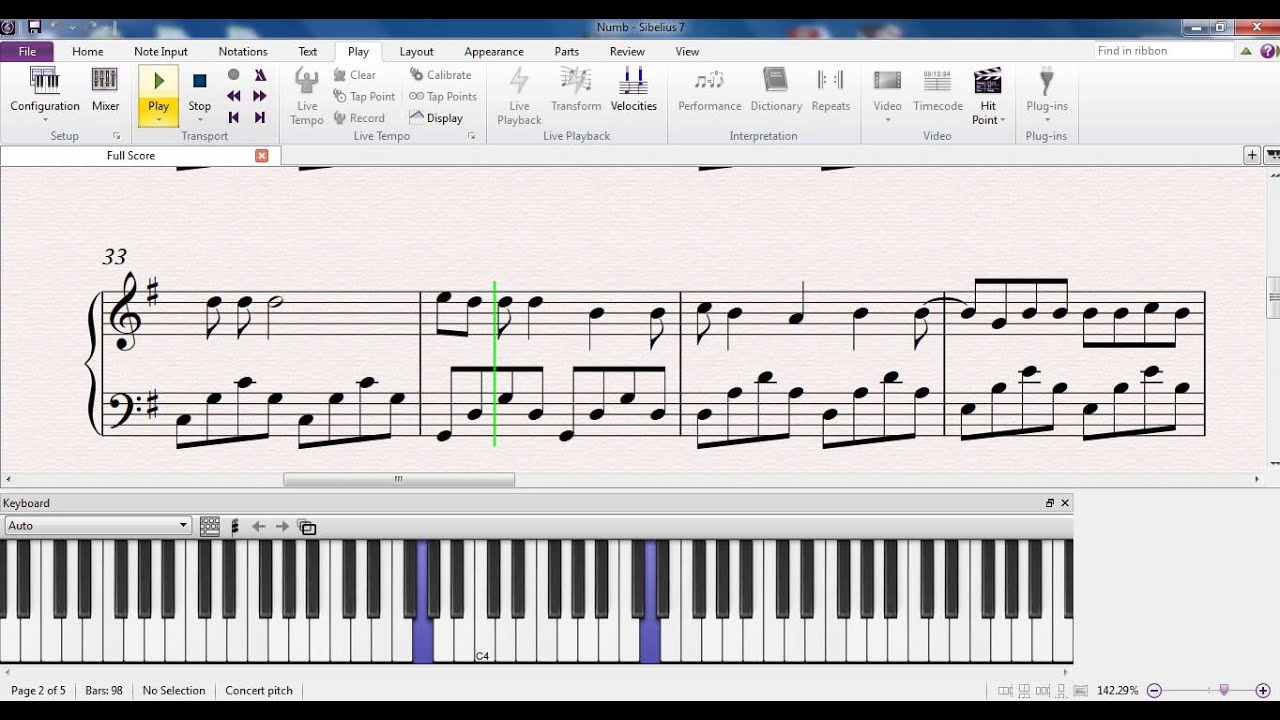Open Transform live playback tool
1280x720 pixels.
pyautogui.click(x=576, y=90)
